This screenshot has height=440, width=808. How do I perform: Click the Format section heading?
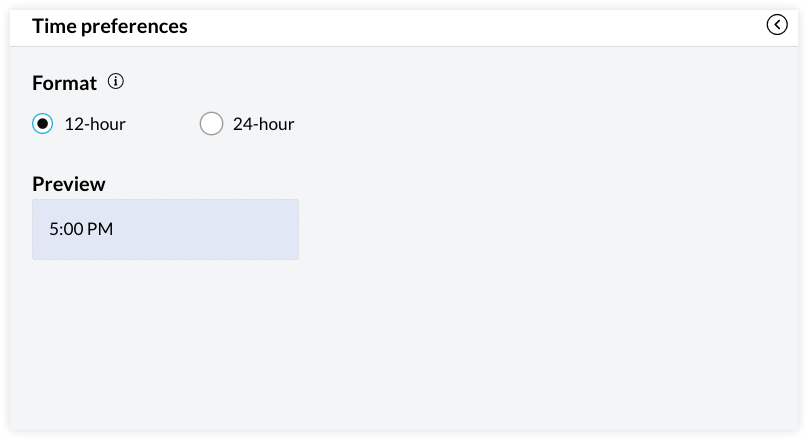coord(64,83)
